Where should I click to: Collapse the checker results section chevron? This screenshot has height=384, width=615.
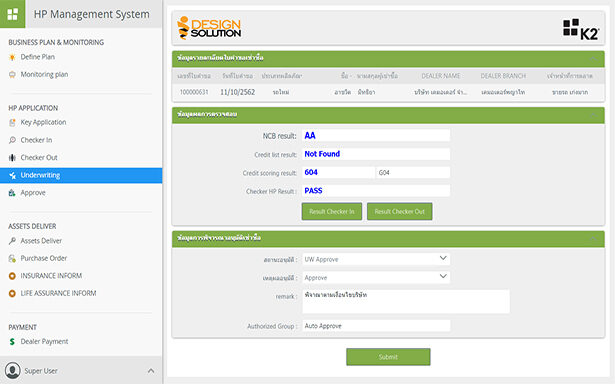point(593,115)
